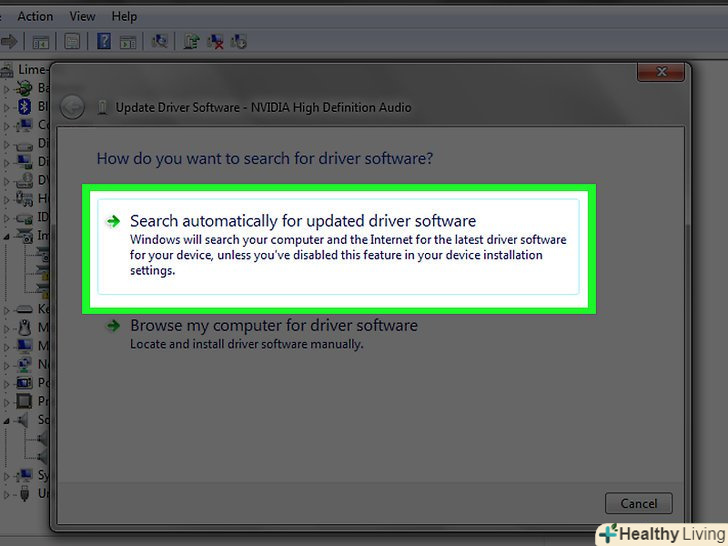Close the Update Driver Software dialog
The image size is (728, 546).
[661, 72]
